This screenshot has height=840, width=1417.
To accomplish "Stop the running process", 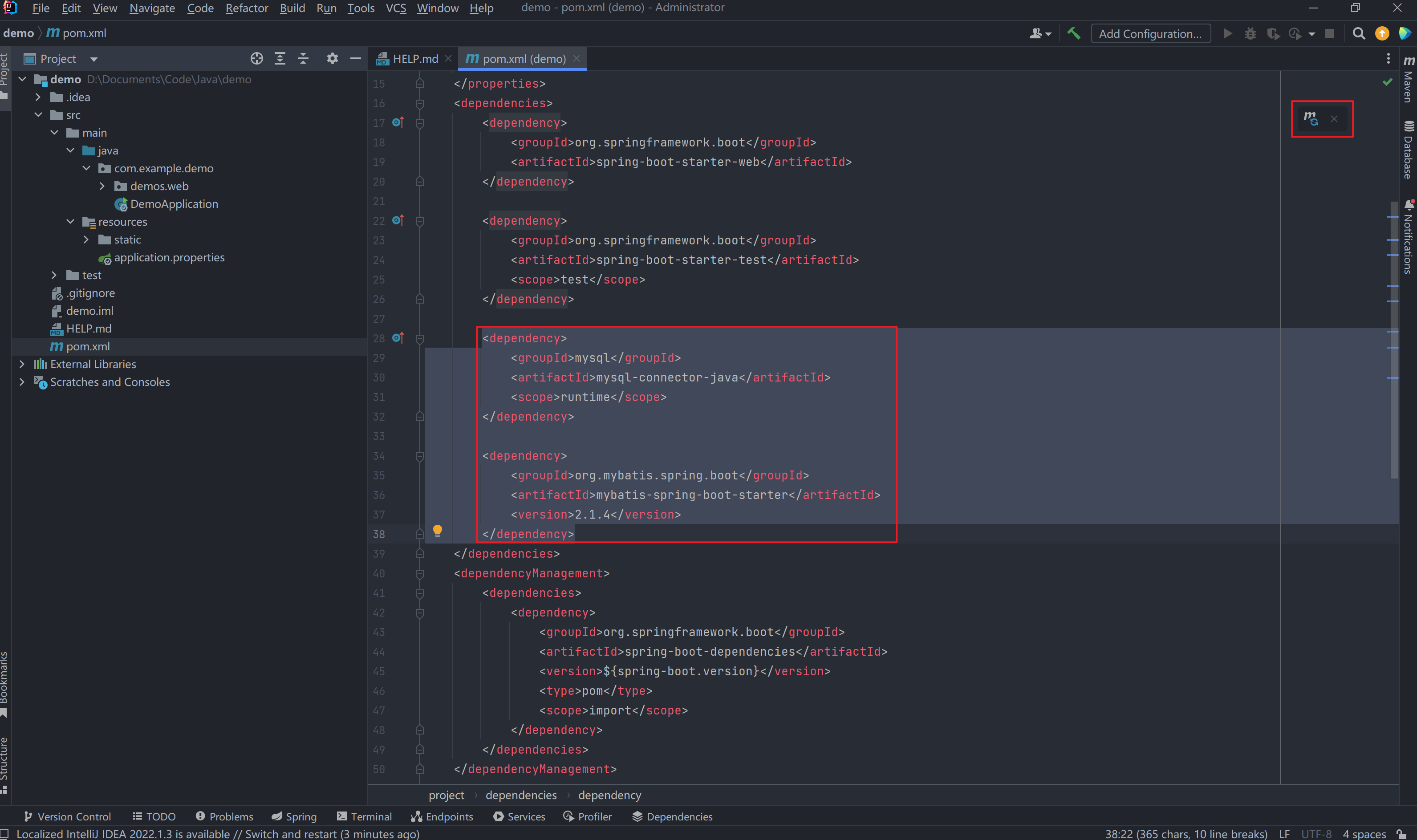I will (x=1330, y=33).
